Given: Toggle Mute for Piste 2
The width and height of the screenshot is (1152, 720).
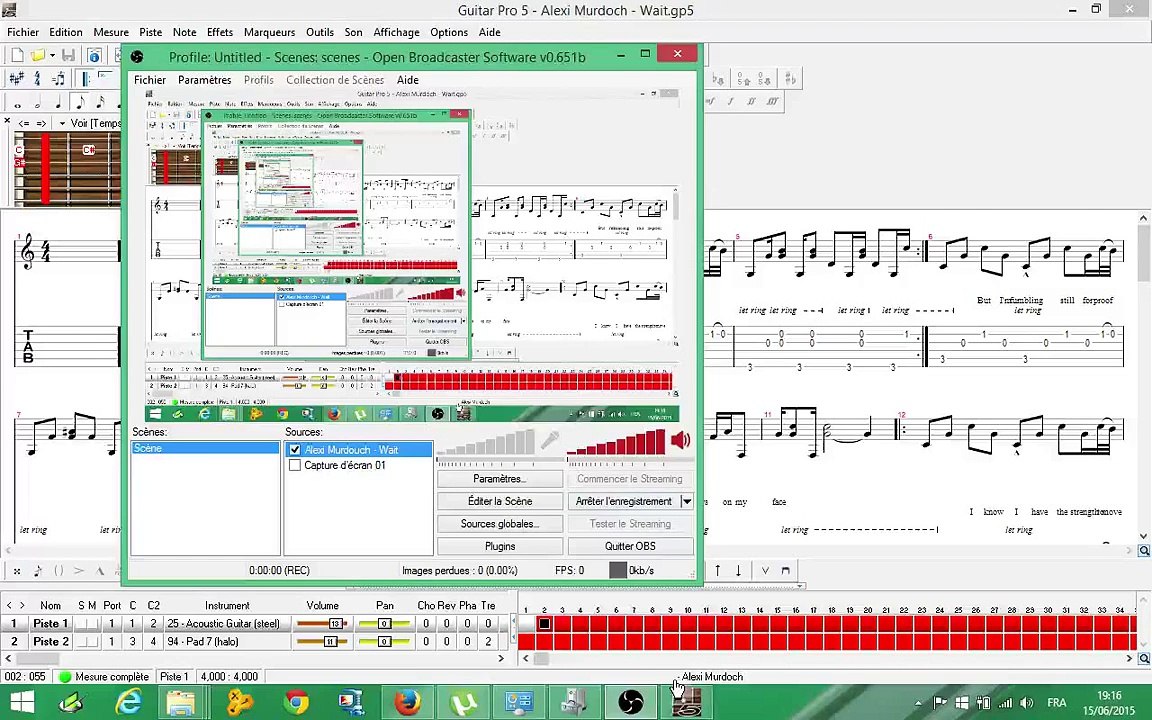Looking at the screenshot, I should coord(92,641).
